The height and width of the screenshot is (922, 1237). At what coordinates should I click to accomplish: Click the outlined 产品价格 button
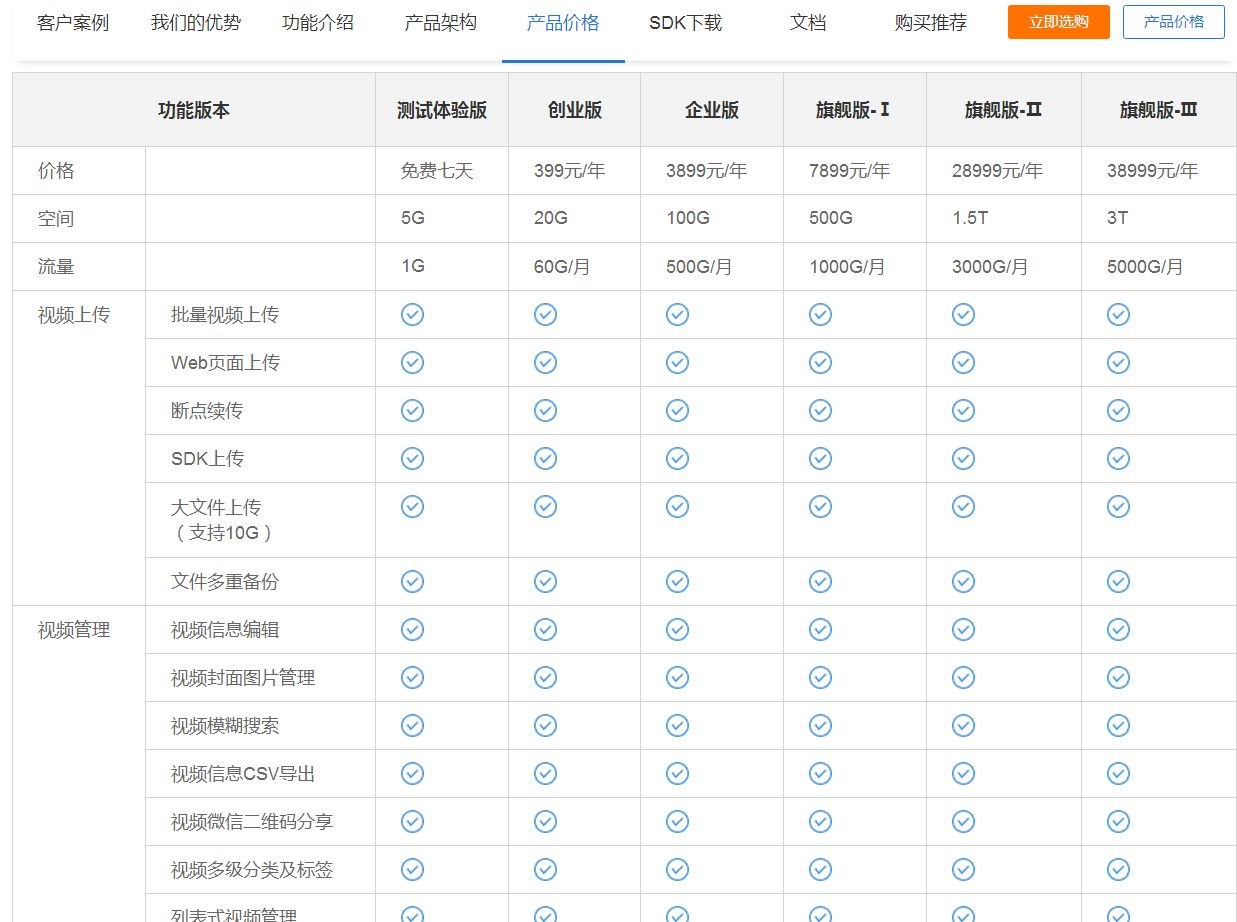[1174, 22]
